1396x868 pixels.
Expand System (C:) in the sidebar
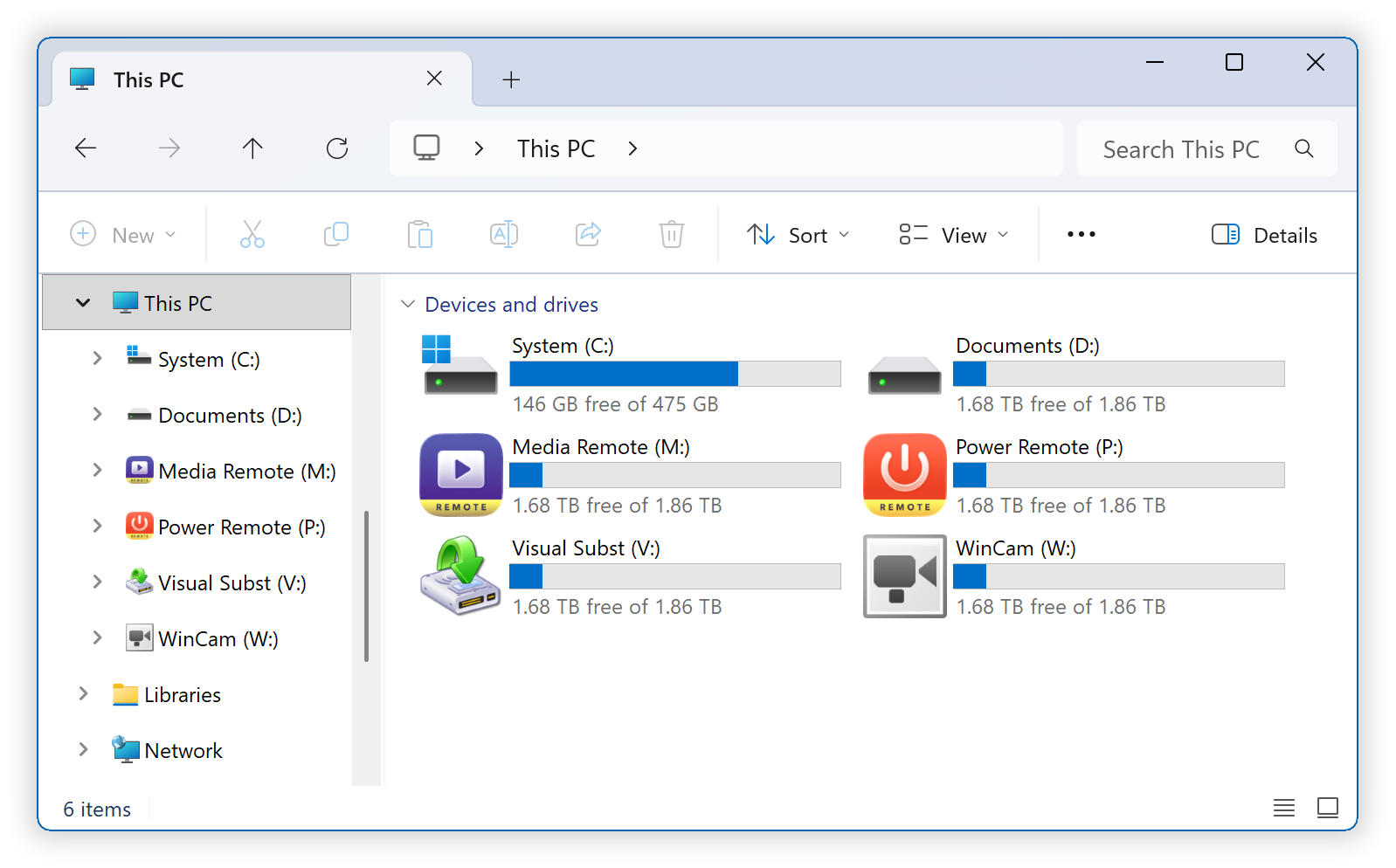point(97,359)
